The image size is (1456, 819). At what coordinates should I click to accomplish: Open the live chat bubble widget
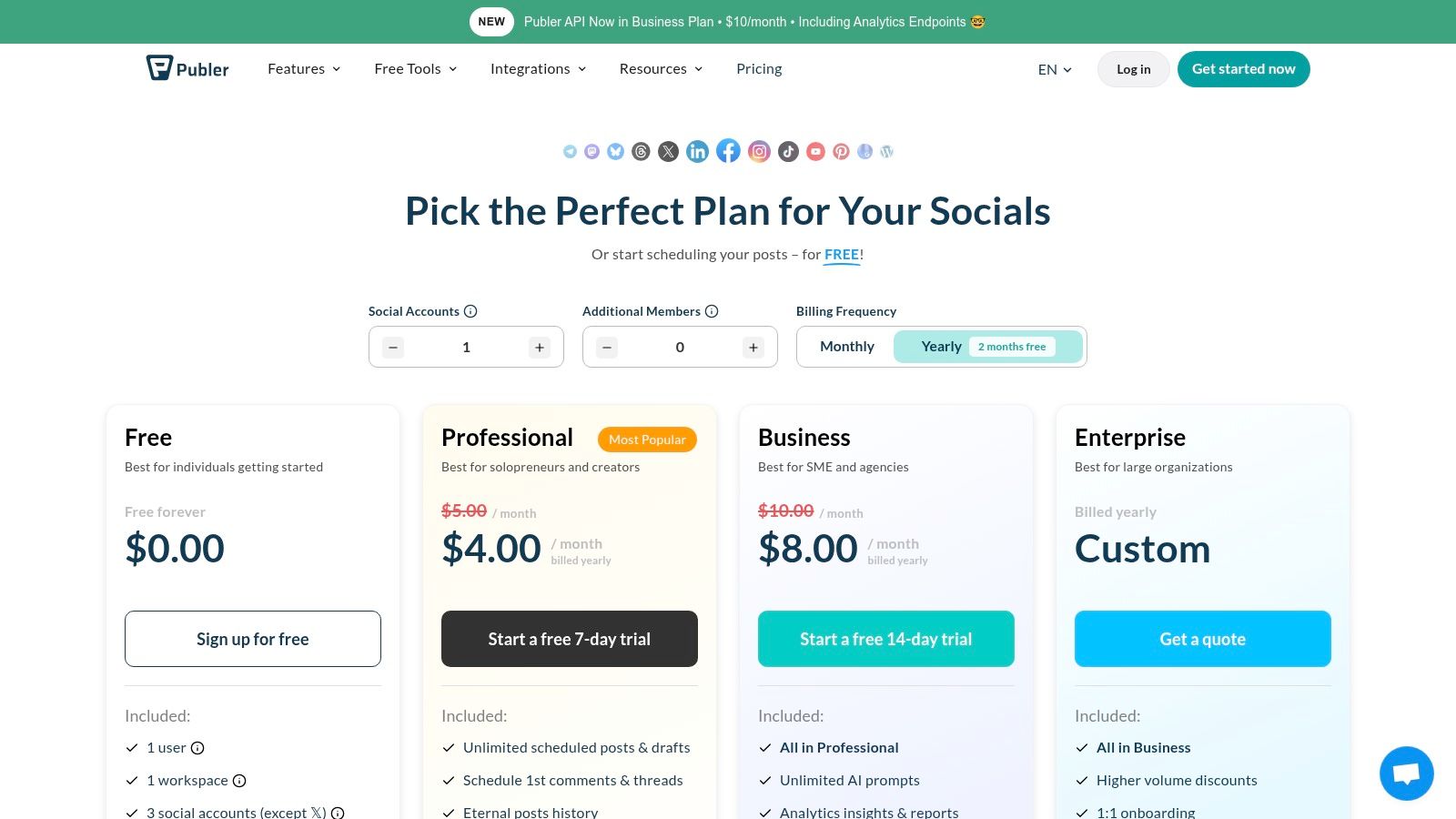coord(1406,773)
